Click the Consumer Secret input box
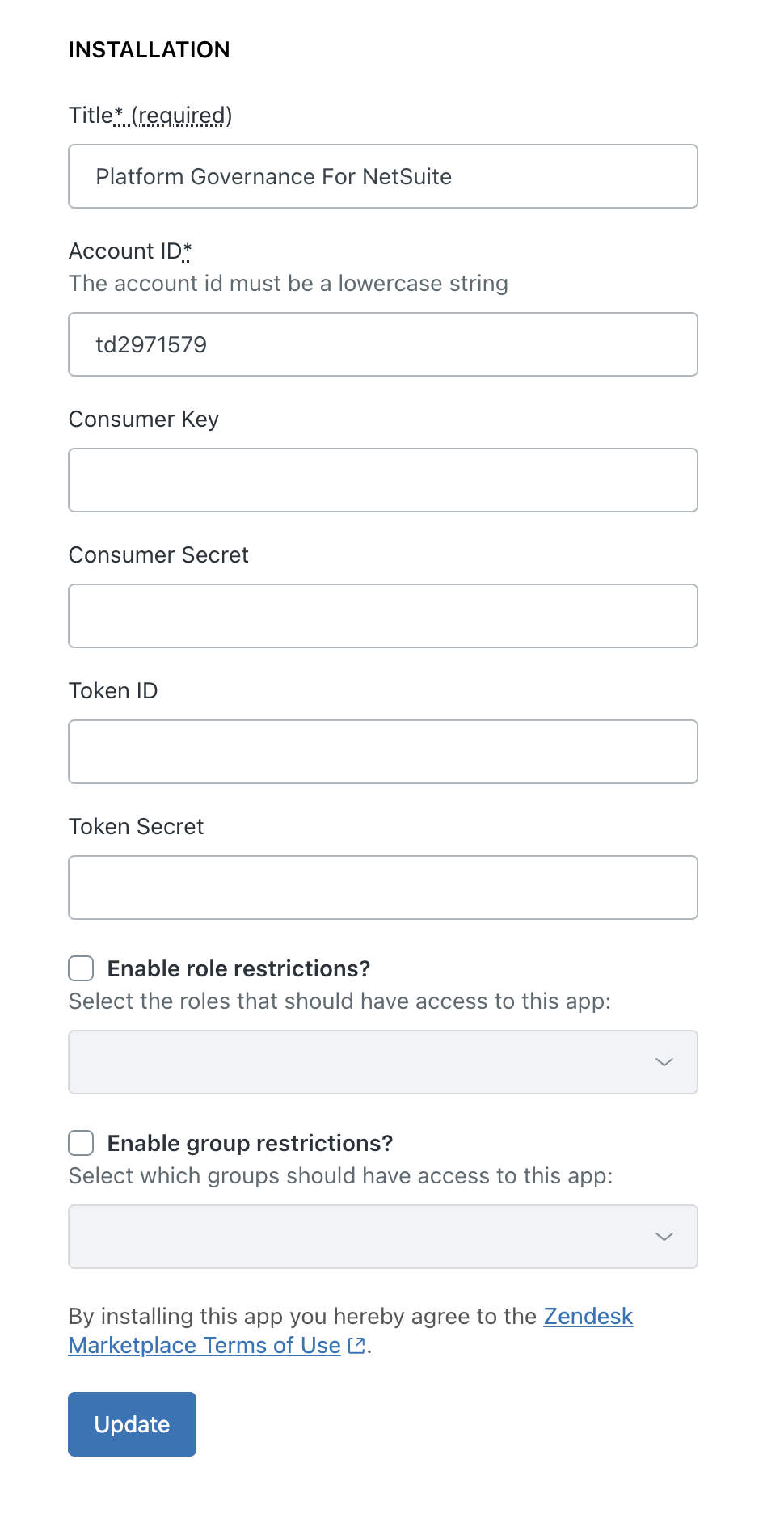The width and height of the screenshot is (784, 1518). (x=383, y=616)
